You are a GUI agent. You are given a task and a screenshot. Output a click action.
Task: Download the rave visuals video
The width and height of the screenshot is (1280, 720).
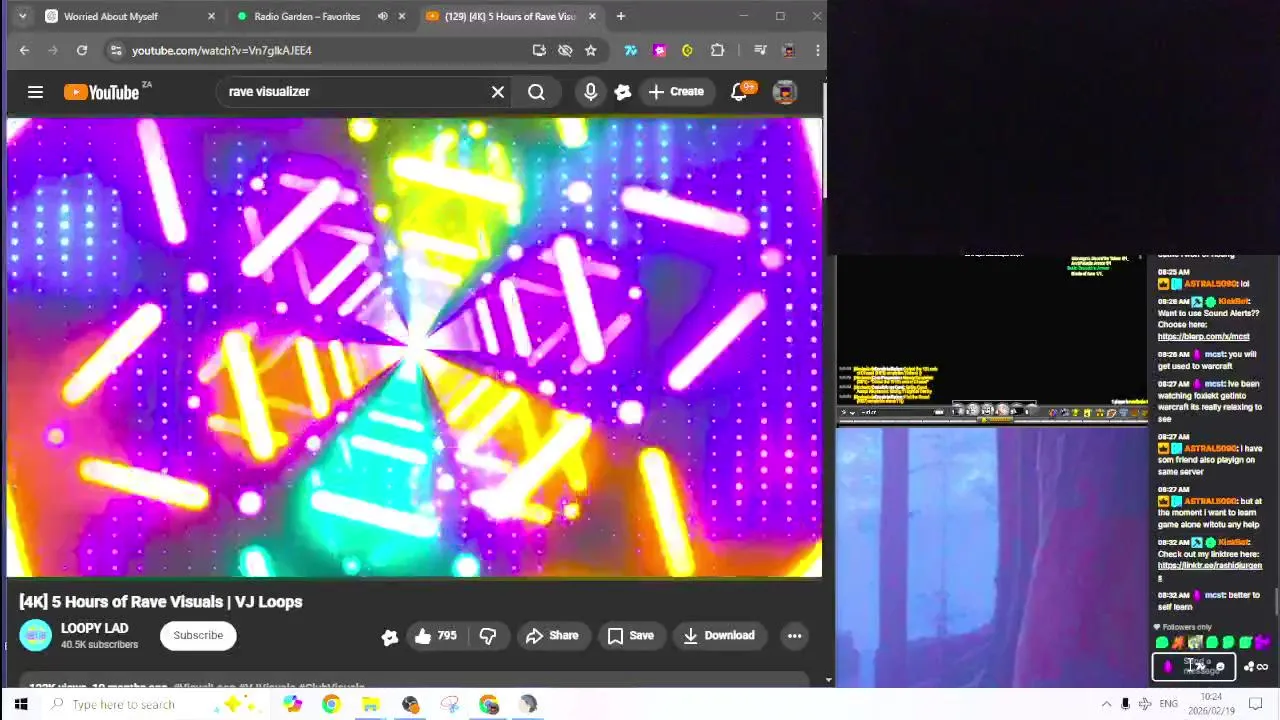719,635
